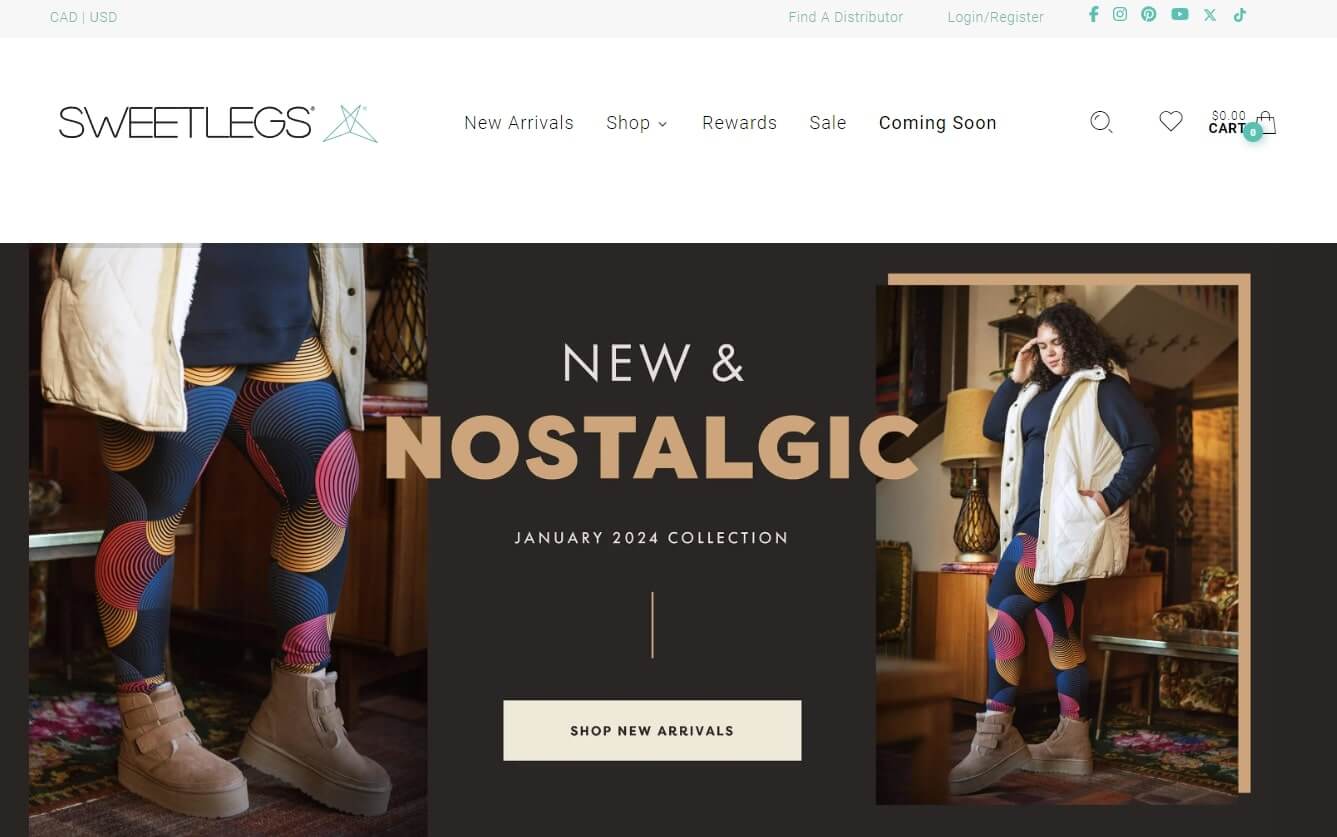
Task: Switch currency to USD
Action: click(x=103, y=17)
